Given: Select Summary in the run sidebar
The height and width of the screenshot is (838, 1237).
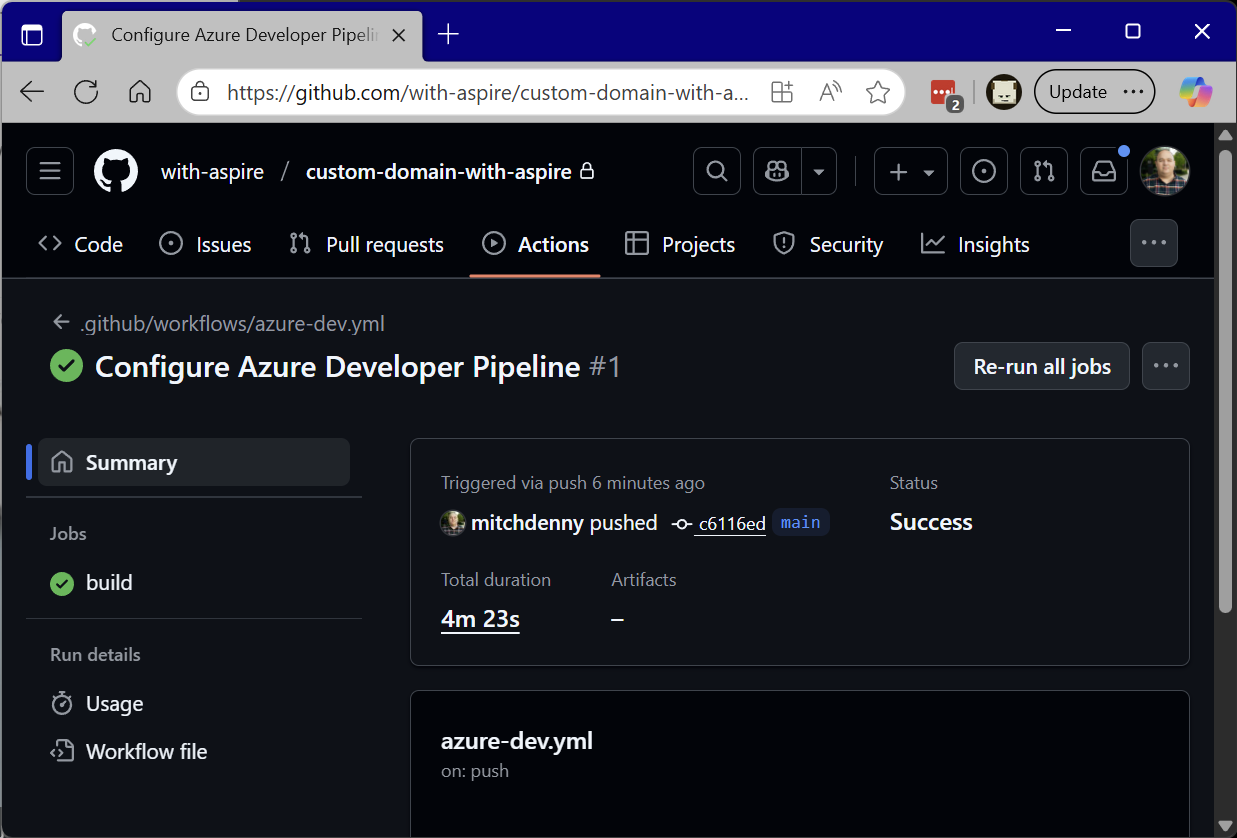Looking at the screenshot, I should tap(194, 462).
